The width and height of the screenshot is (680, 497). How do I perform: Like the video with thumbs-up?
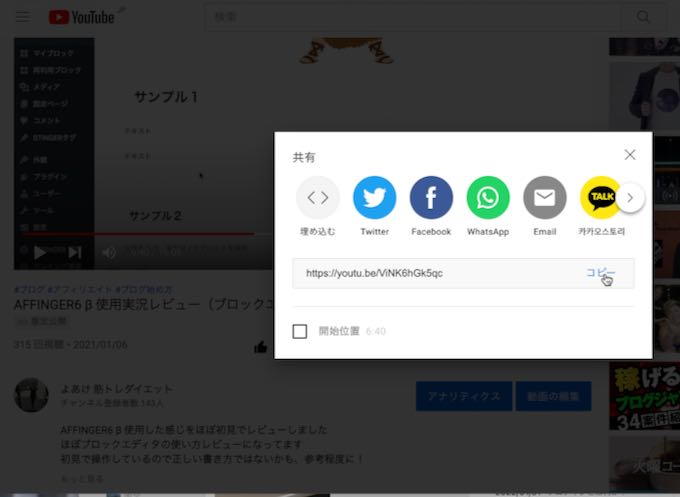click(261, 347)
